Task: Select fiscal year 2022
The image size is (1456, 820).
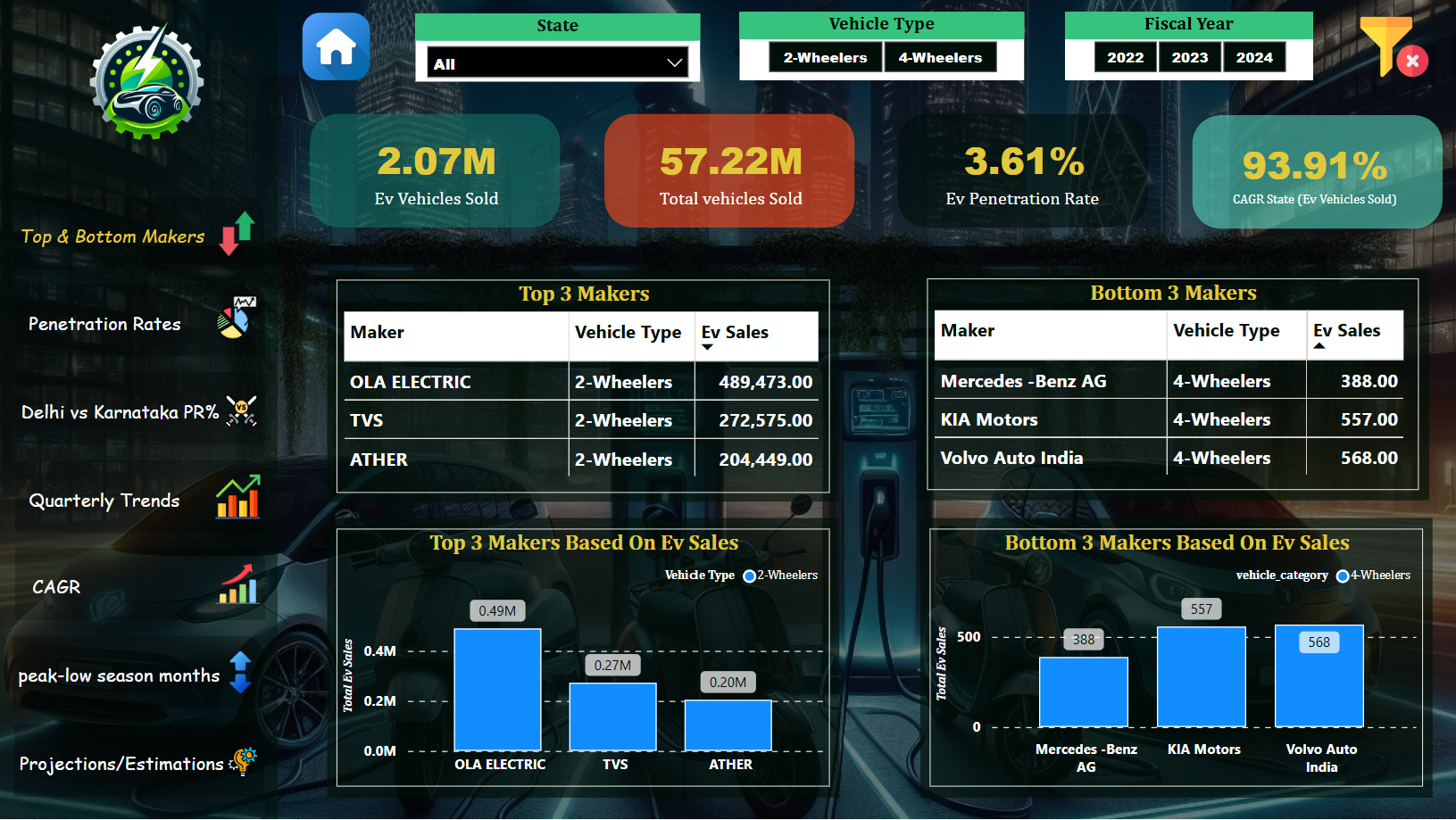Action: (1125, 58)
